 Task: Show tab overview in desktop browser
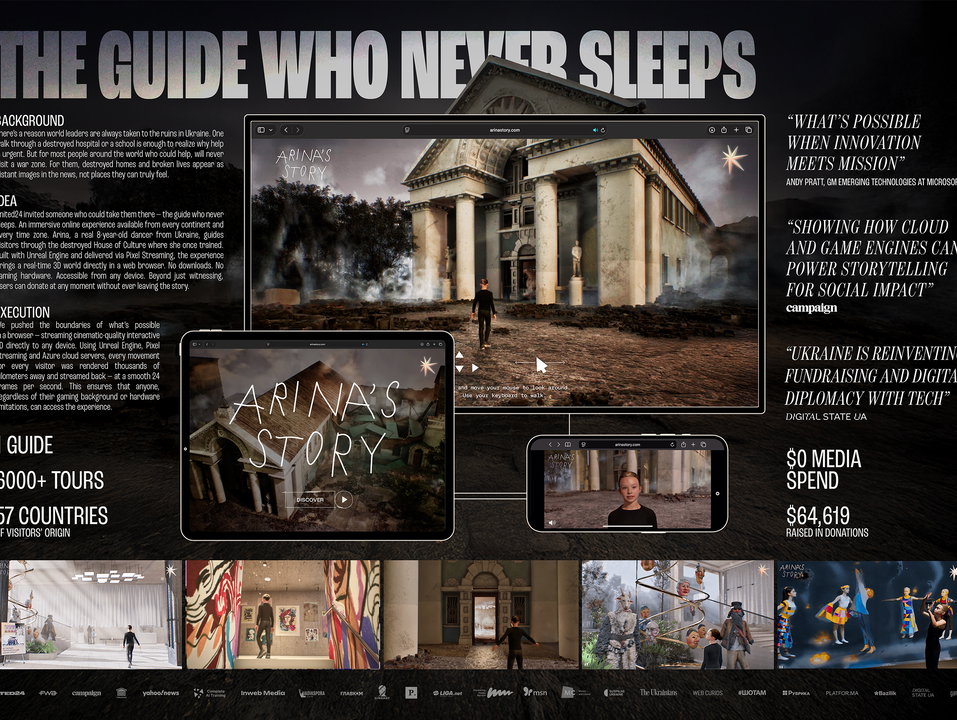pyautogui.click(x=749, y=130)
